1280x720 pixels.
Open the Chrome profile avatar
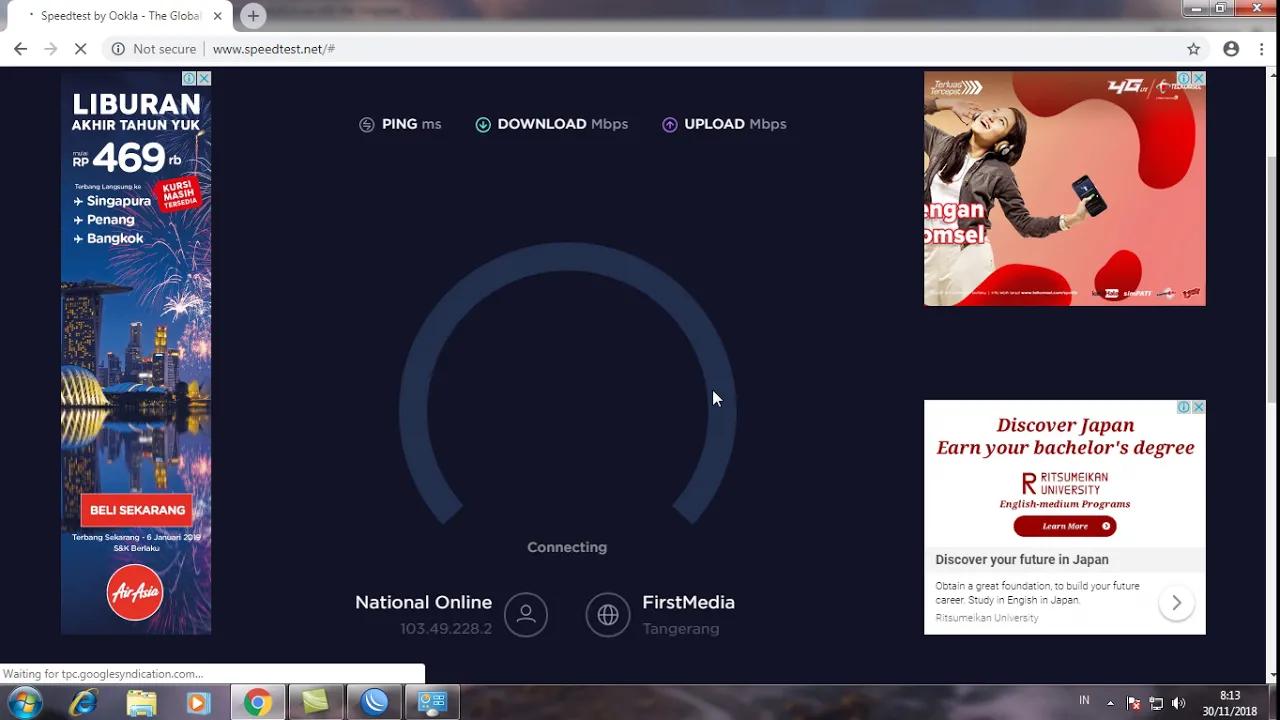[1231, 49]
